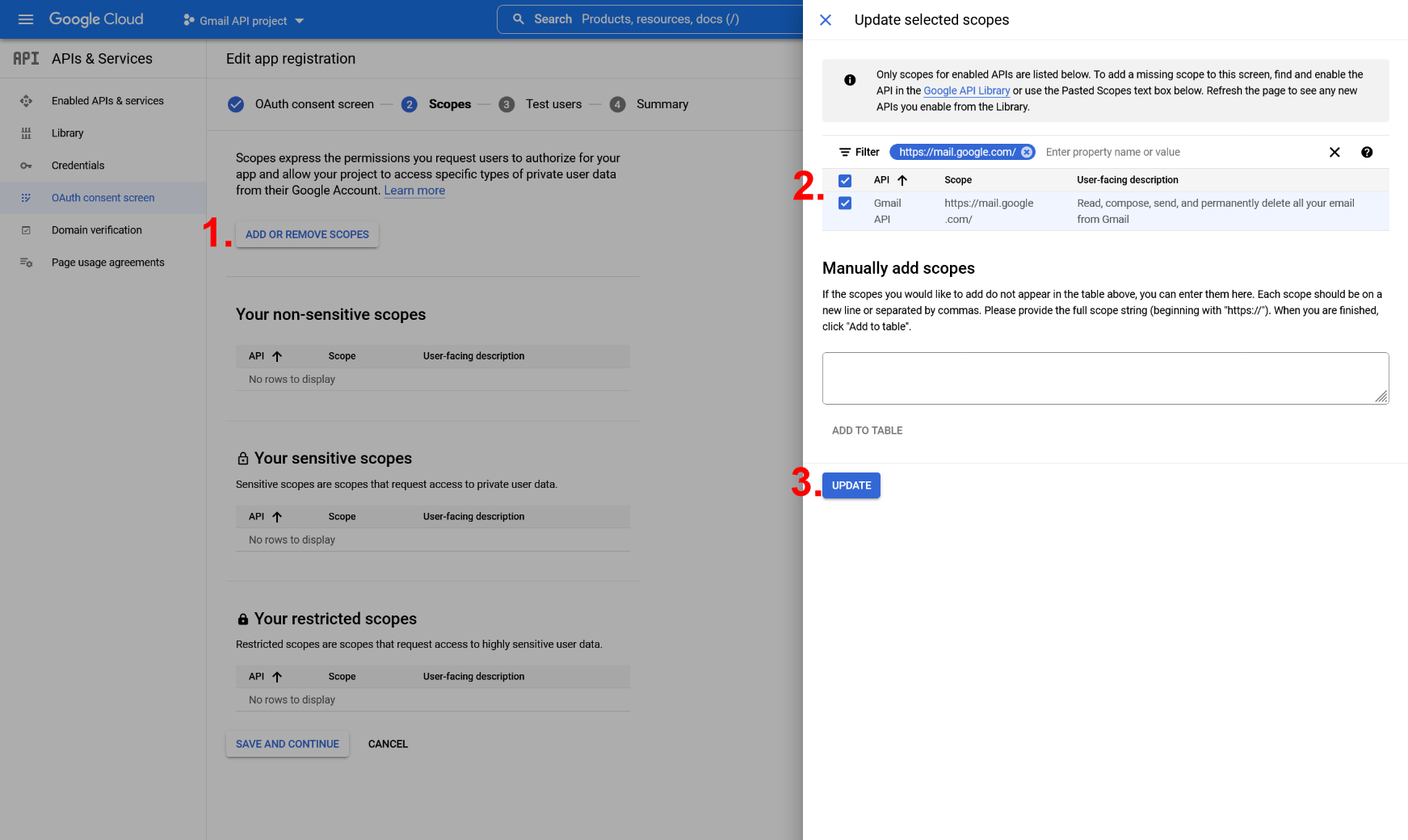Click the Library grid icon in sidebar
The width and height of the screenshot is (1408, 840).
point(26,133)
